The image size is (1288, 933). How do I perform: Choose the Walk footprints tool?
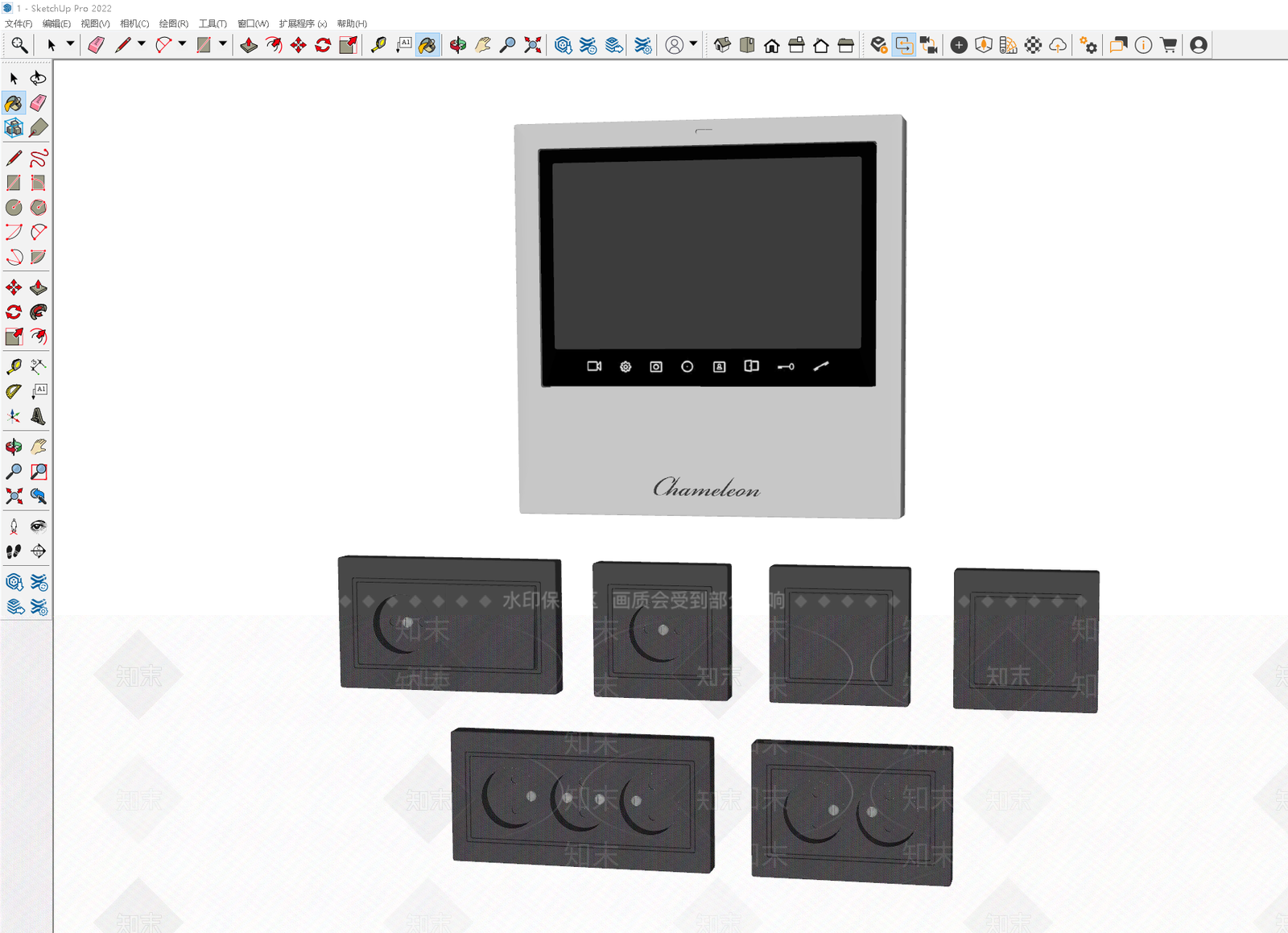[x=14, y=551]
